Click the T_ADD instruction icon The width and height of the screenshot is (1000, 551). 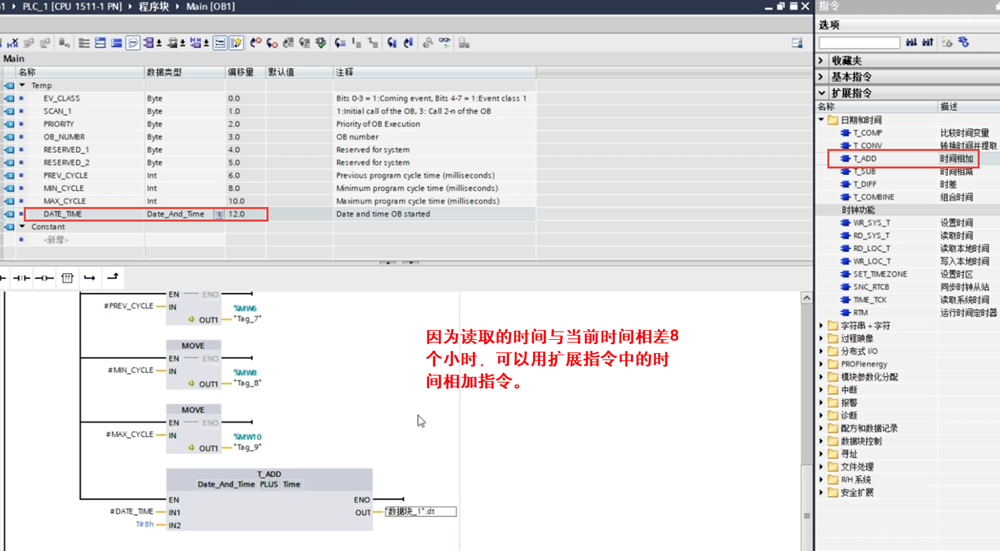[x=844, y=159]
